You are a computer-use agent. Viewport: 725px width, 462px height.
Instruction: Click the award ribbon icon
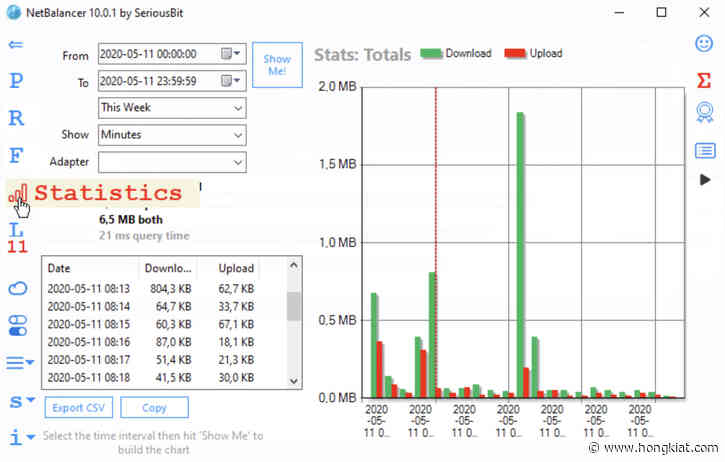tap(705, 112)
